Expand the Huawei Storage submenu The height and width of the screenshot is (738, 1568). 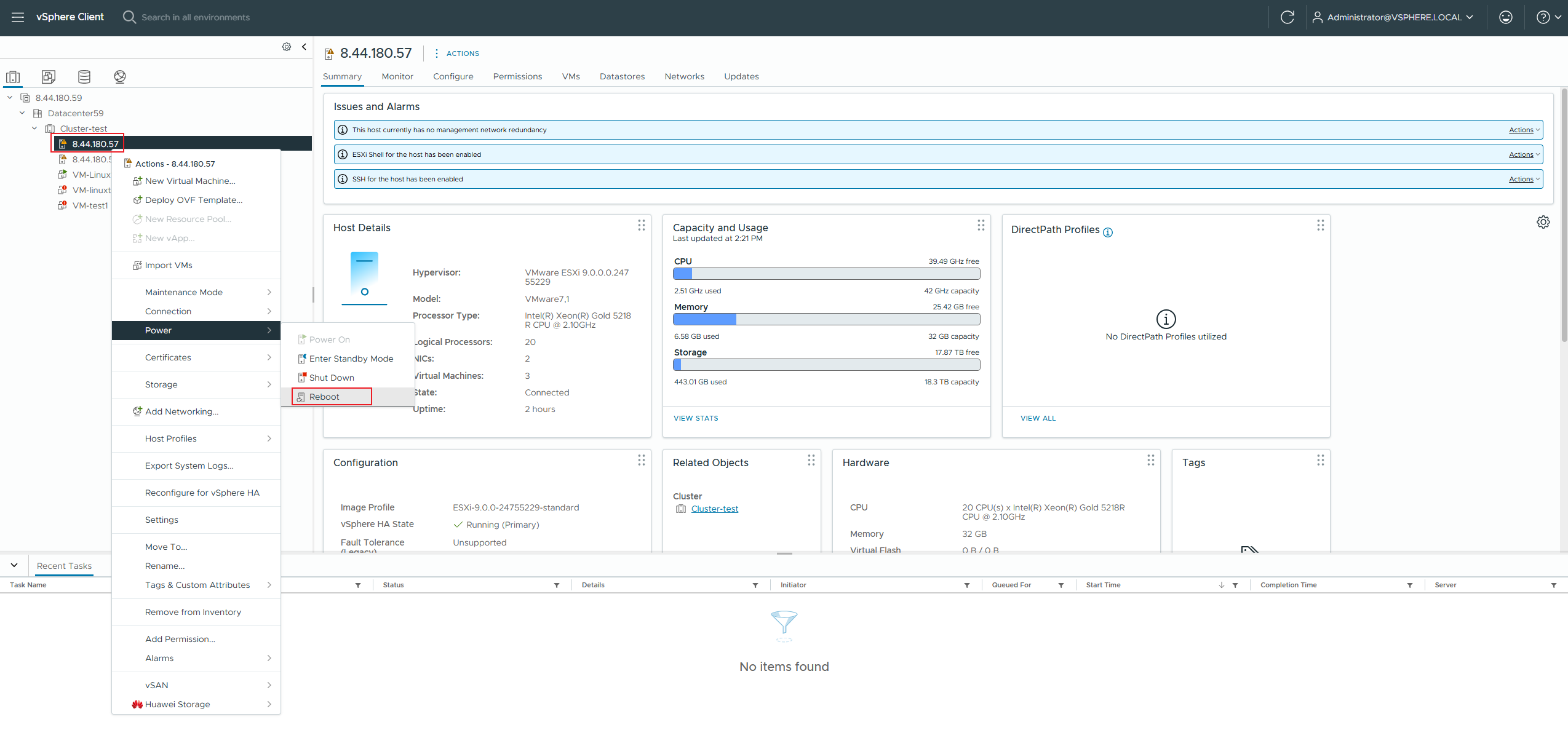point(196,704)
